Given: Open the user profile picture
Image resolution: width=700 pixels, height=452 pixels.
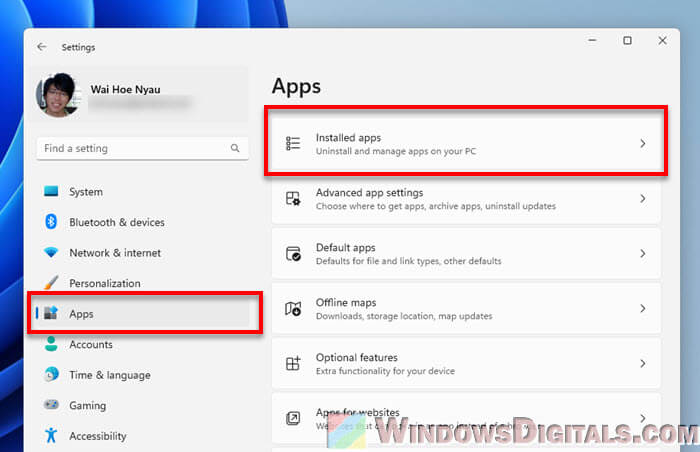Looking at the screenshot, I should tap(58, 95).
